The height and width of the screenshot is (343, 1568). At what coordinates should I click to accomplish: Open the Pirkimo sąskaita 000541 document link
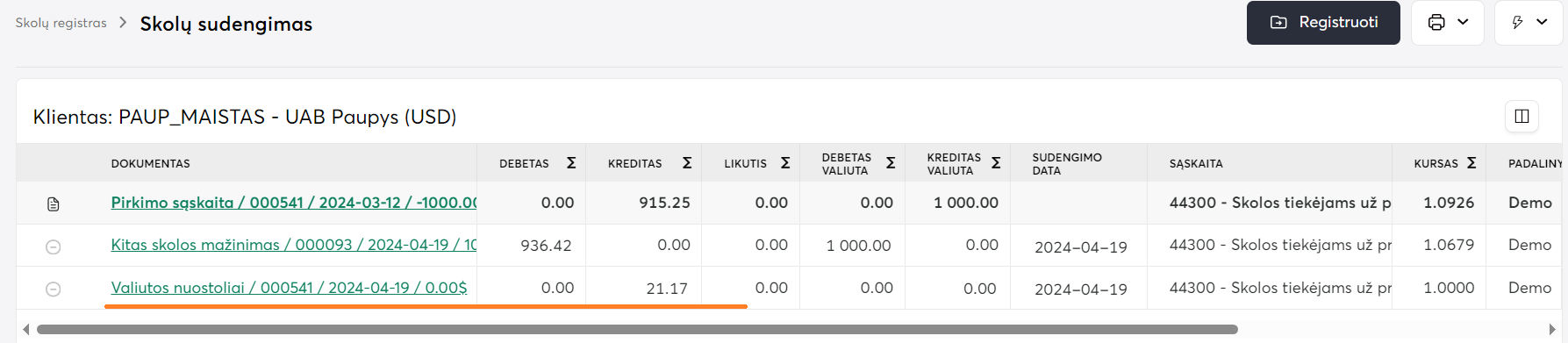tap(293, 203)
